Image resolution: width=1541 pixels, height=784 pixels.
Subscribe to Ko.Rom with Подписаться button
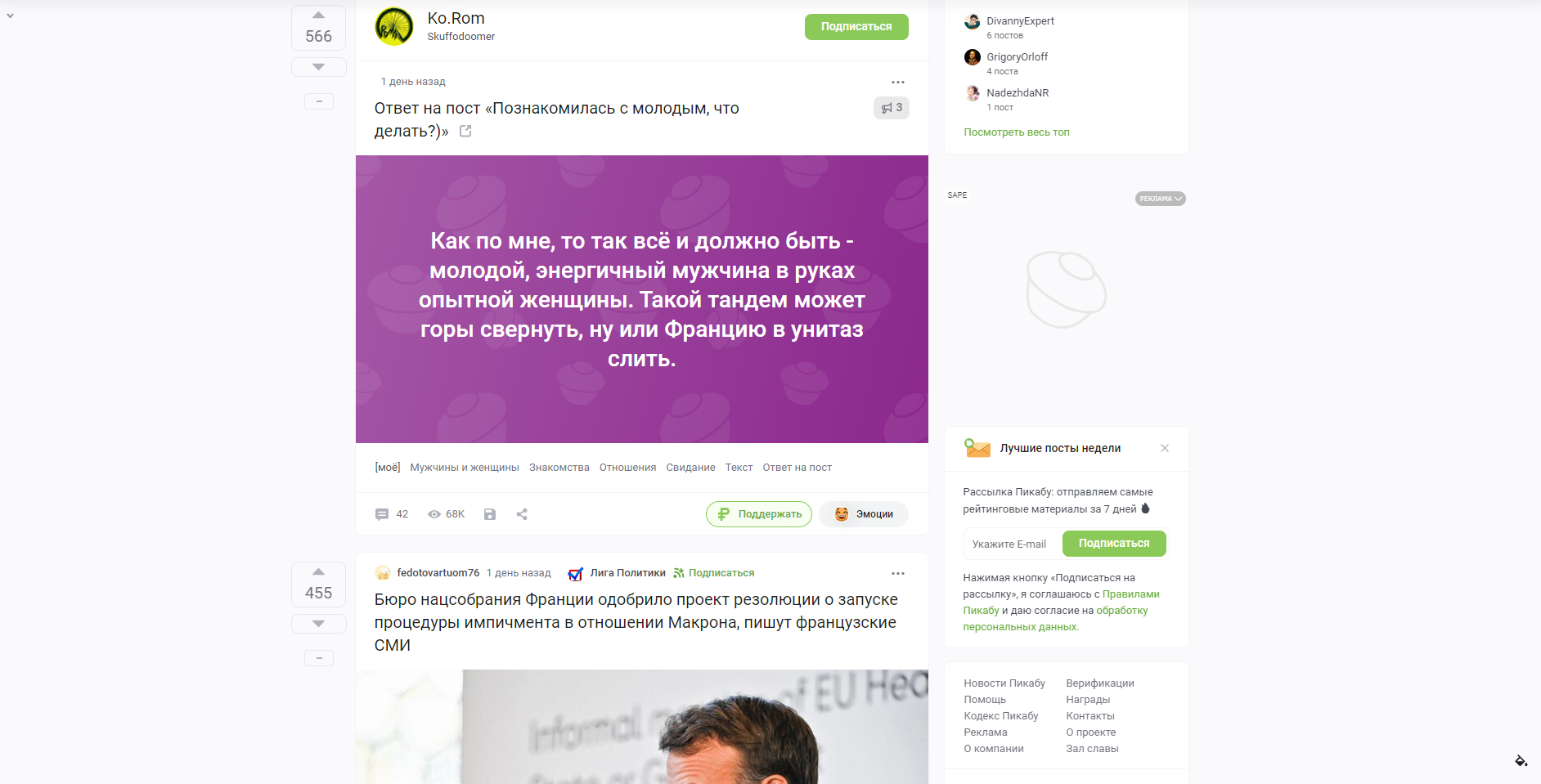point(856,27)
